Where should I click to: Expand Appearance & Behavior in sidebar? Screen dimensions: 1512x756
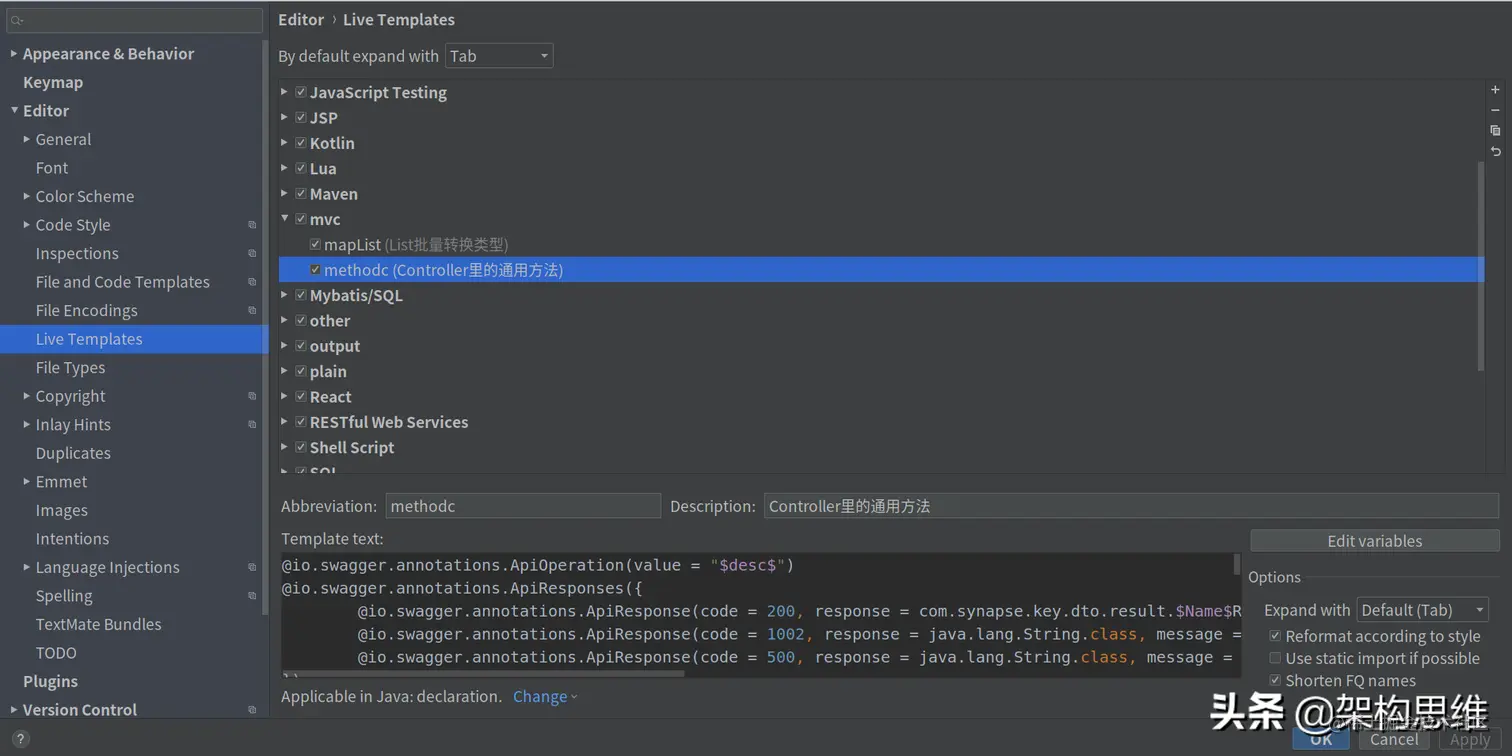pyautogui.click(x=14, y=53)
